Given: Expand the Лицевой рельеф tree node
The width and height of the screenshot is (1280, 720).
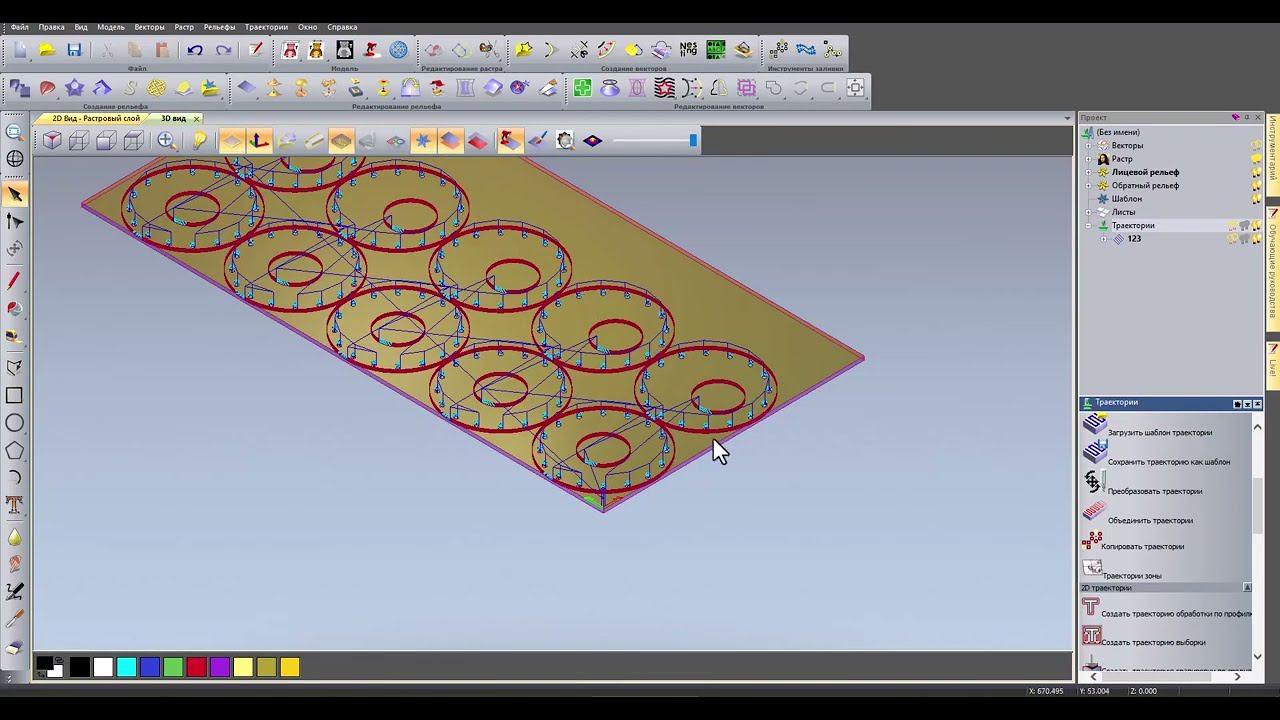Looking at the screenshot, I should click(1089, 172).
